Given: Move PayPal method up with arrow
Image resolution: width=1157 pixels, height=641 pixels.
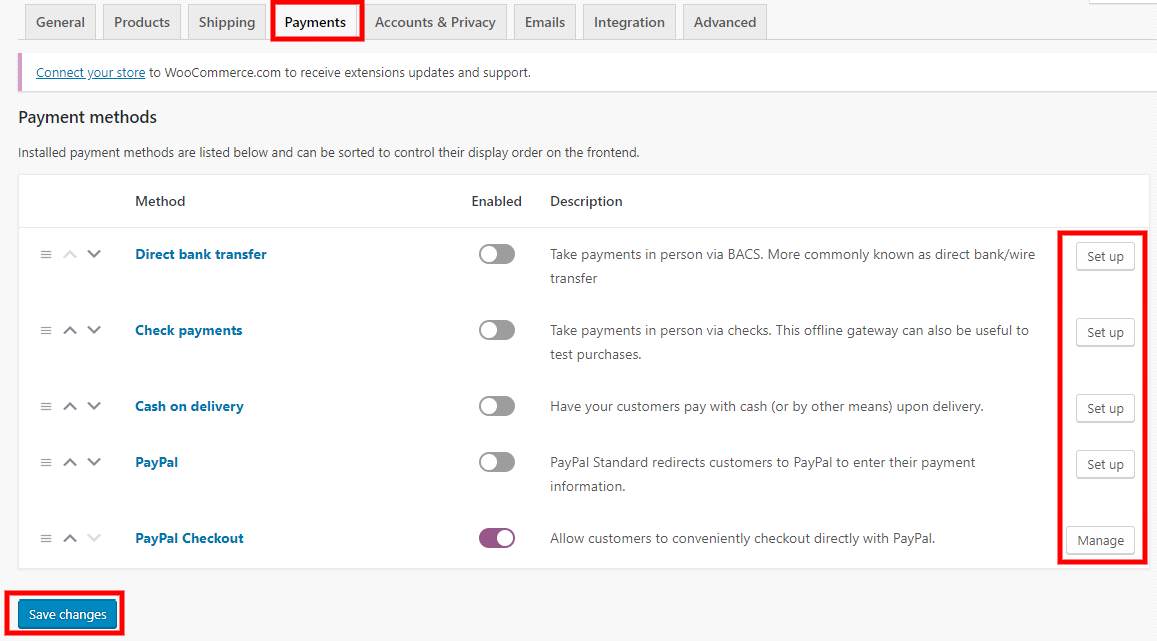Looking at the screenshot, I should [70, 463].
